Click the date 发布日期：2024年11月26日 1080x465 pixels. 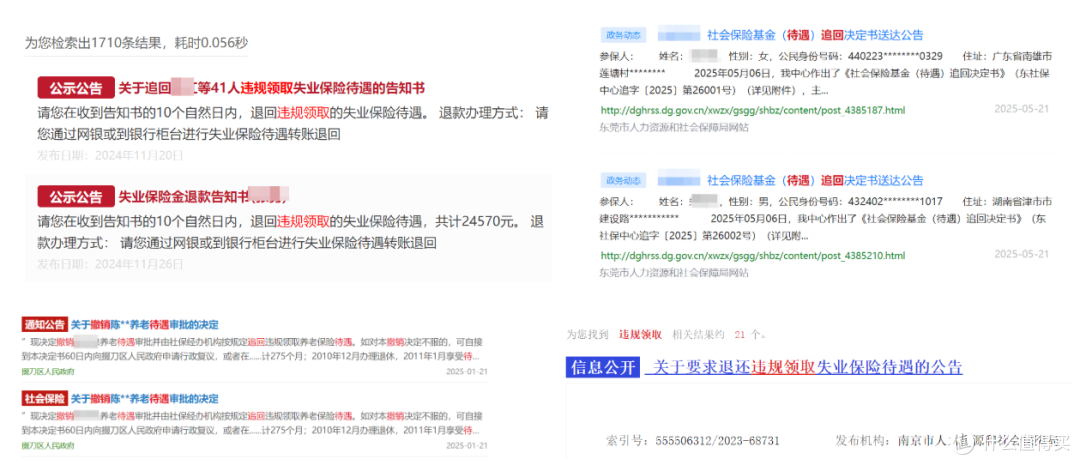110,264
